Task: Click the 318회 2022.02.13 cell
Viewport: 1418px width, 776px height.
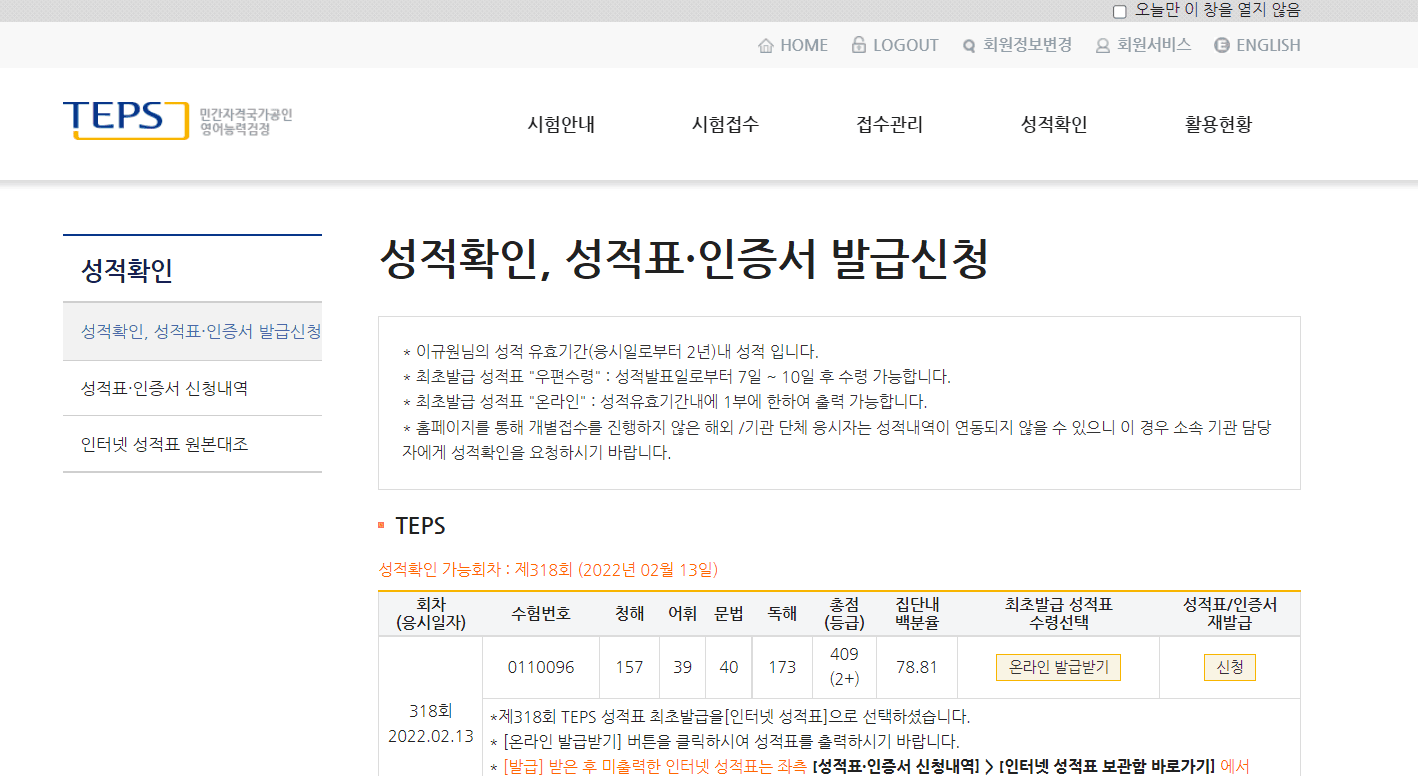Action: [430, 724]
